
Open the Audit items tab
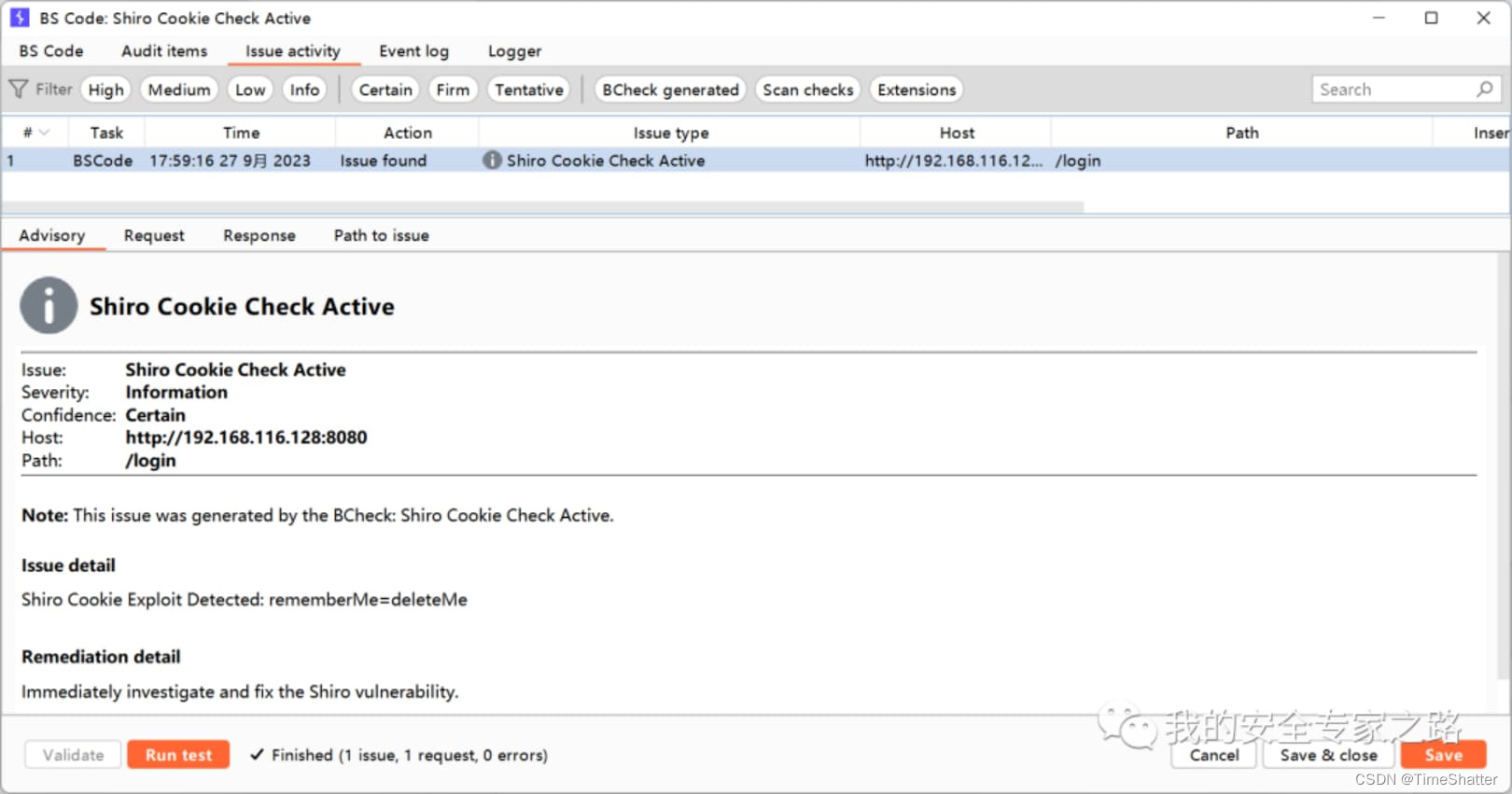pos(164,51)
